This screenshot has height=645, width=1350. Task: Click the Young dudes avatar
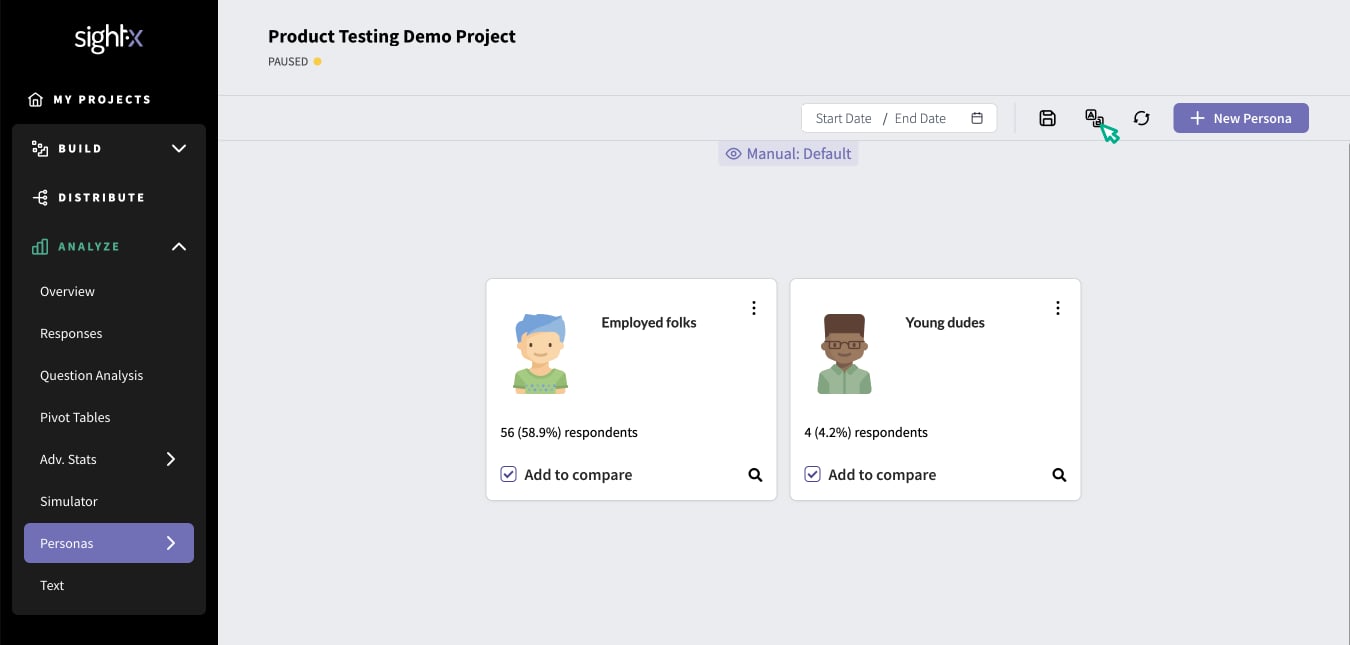(x=844, y=354)
